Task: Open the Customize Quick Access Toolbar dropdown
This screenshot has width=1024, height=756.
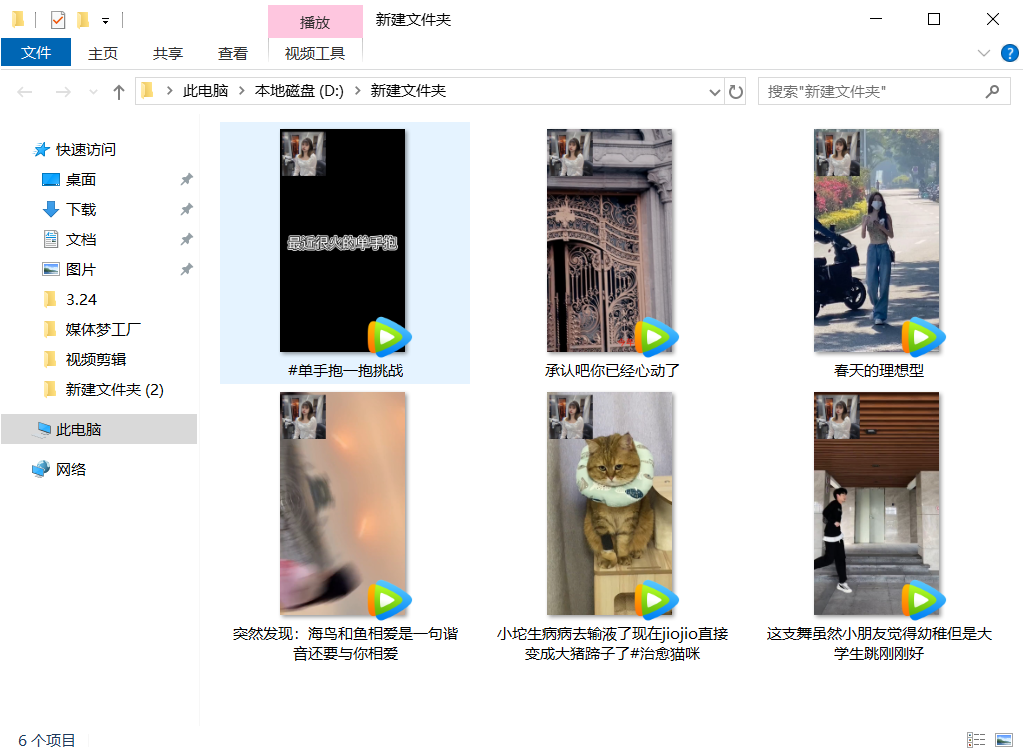Action: pos(105,21)
